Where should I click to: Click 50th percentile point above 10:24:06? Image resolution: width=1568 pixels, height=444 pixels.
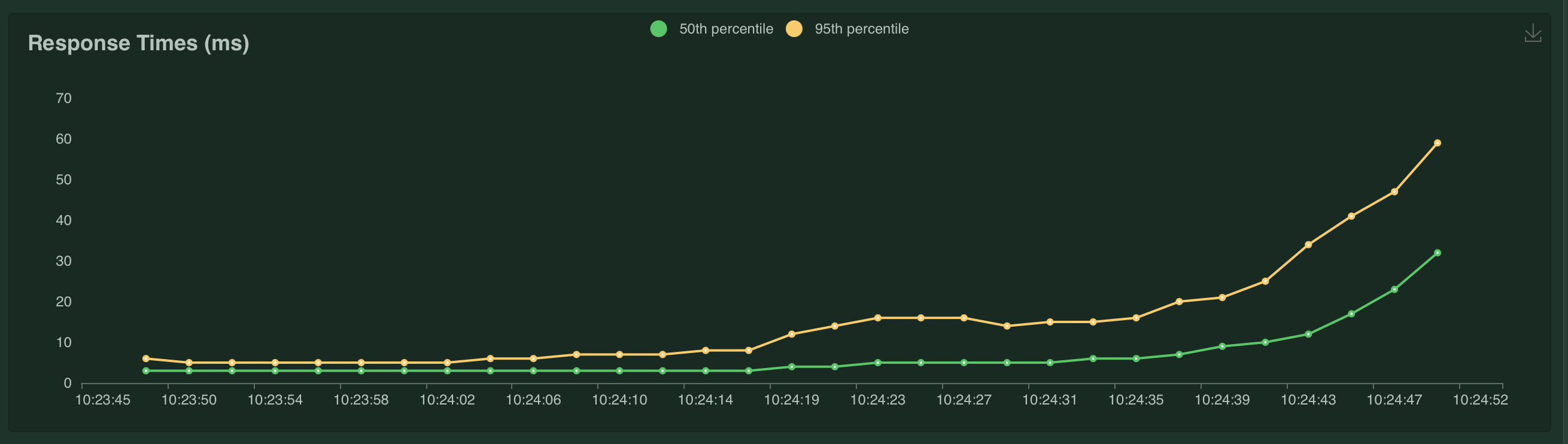point(533,371)
